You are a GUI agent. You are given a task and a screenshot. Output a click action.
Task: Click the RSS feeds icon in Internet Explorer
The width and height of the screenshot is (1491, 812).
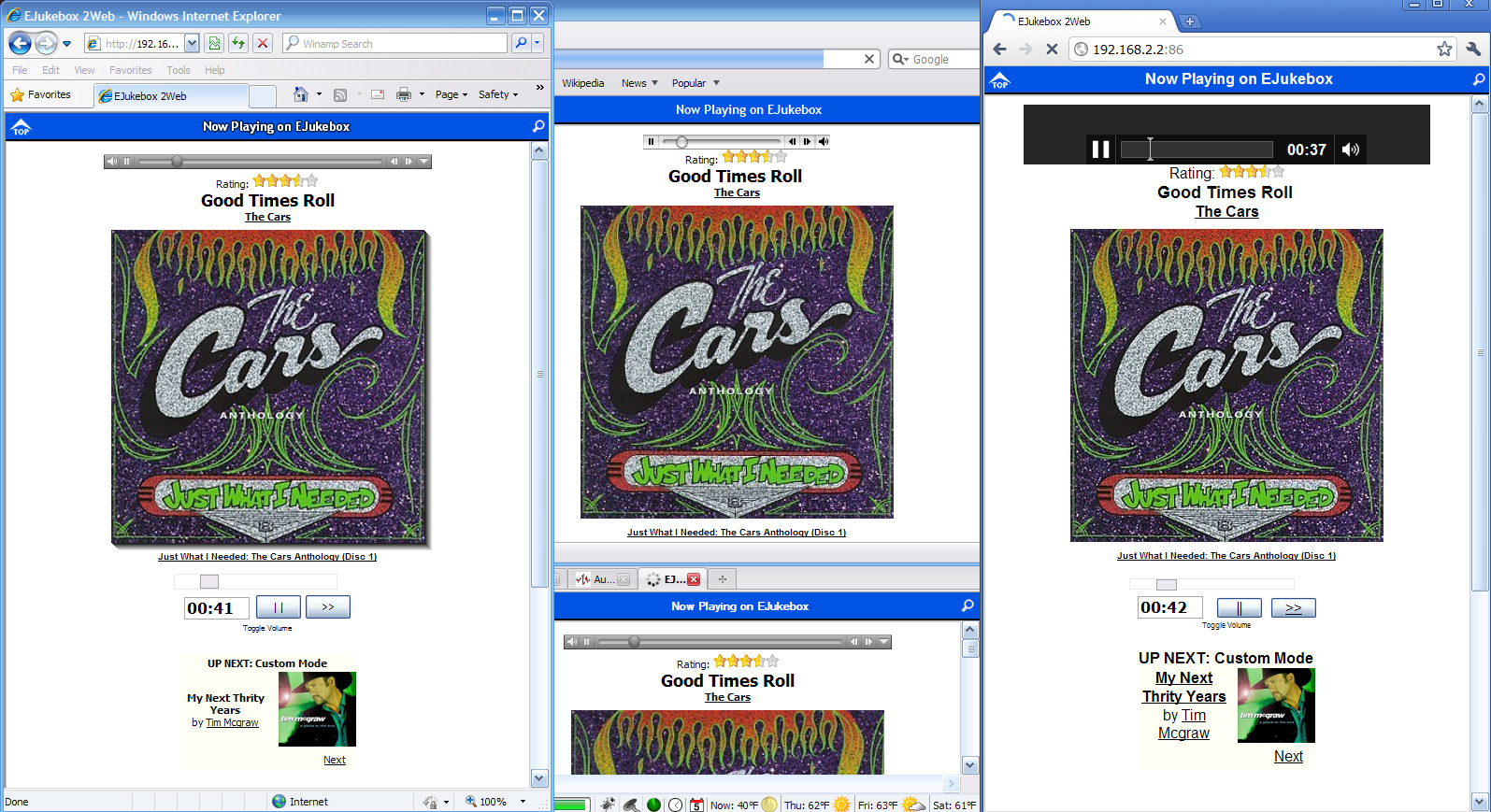(x=340, y=94)
